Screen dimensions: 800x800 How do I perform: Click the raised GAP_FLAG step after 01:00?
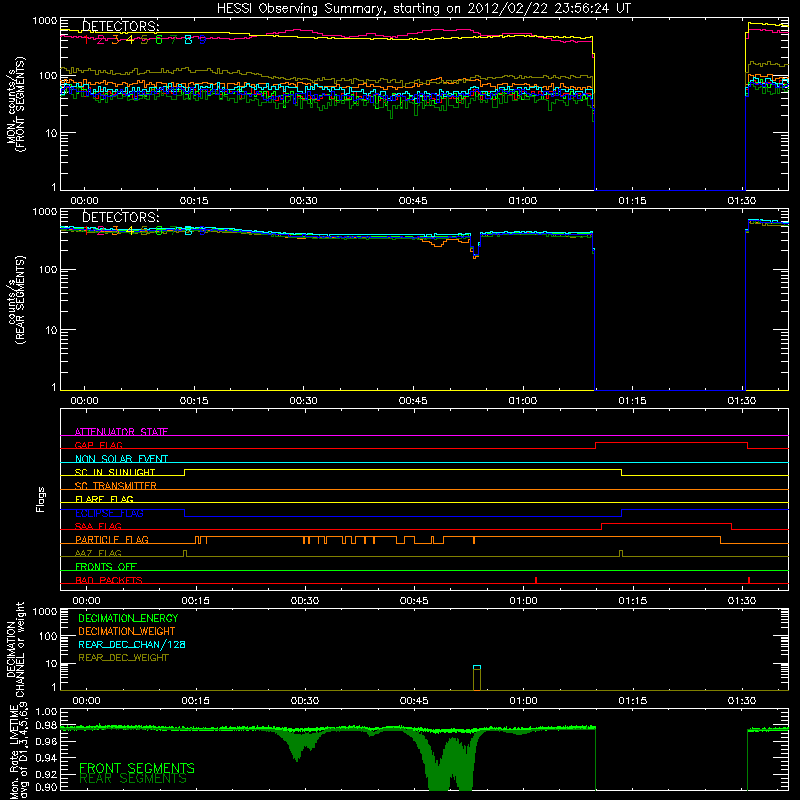point(671,443)
